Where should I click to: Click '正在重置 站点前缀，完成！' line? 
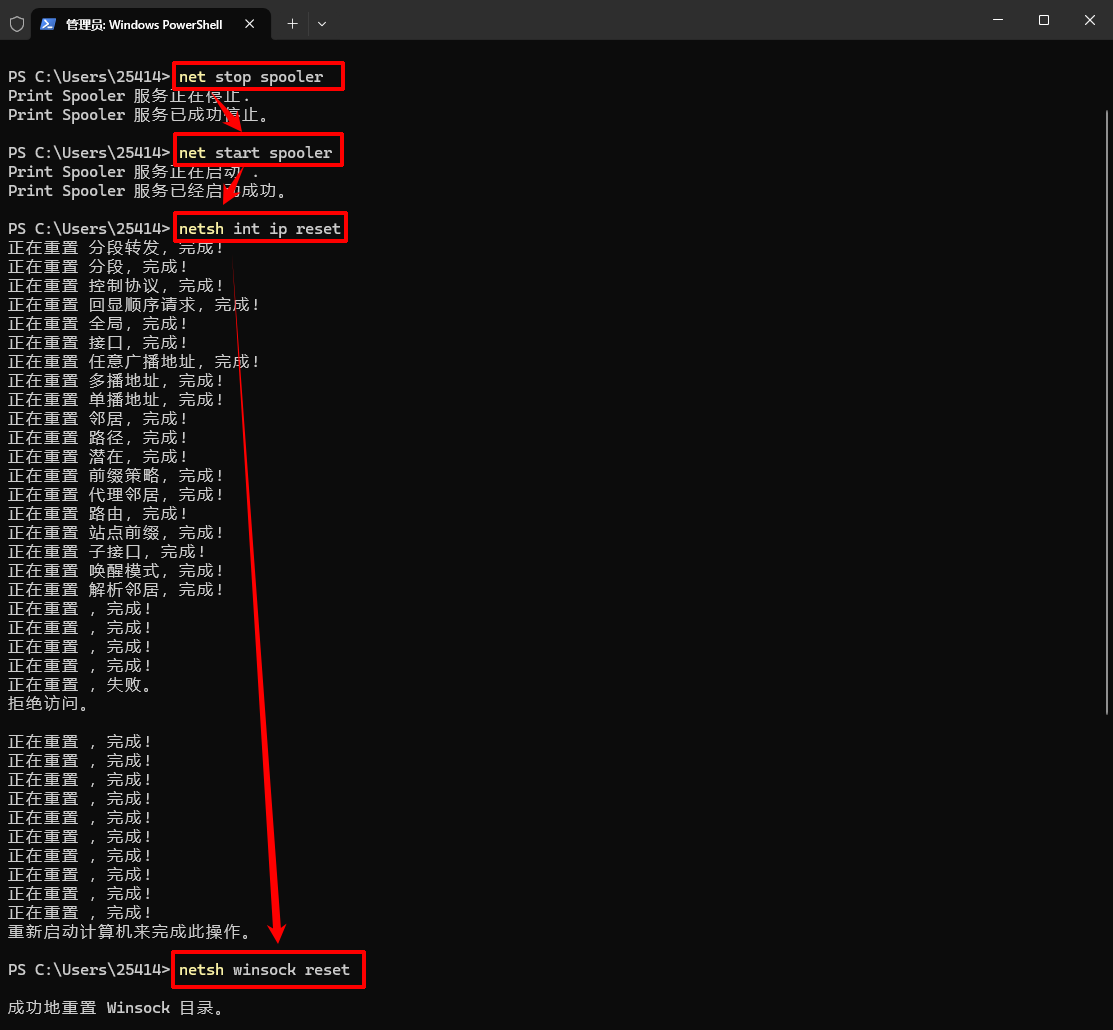coord(116,533)
